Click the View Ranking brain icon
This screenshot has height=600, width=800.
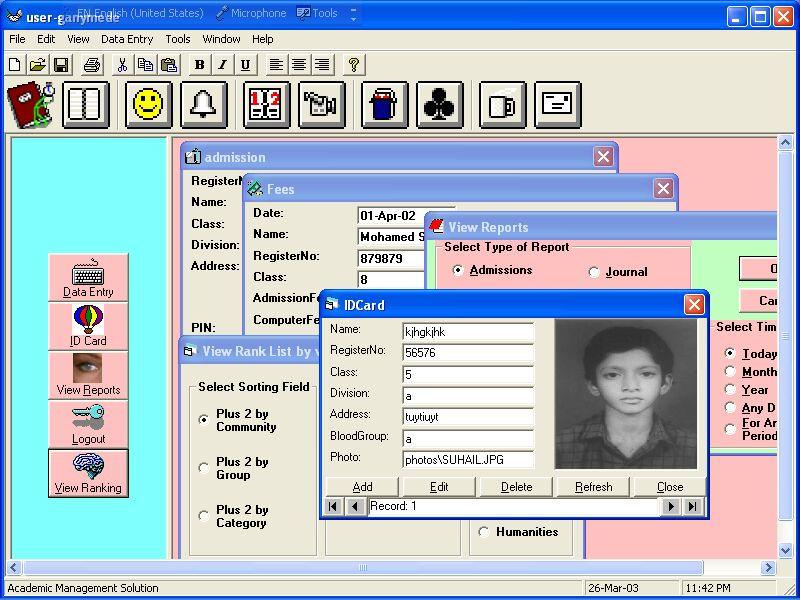pyautogui.click(x=88, y=473)
